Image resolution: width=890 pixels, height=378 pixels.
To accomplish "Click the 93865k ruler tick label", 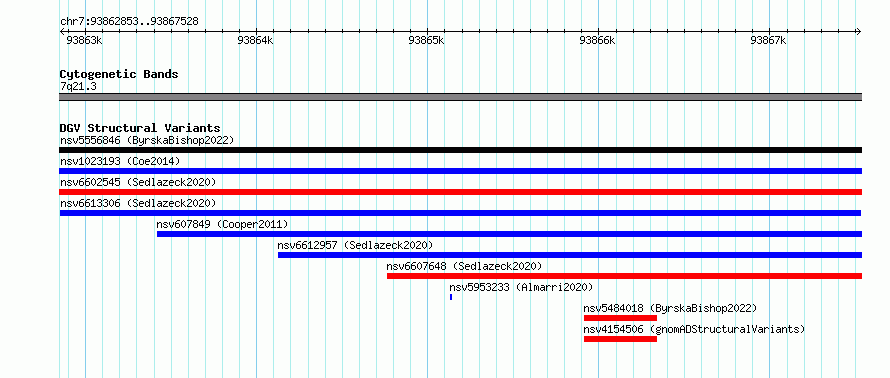I will pyautogui.click(x=427, y=40).
